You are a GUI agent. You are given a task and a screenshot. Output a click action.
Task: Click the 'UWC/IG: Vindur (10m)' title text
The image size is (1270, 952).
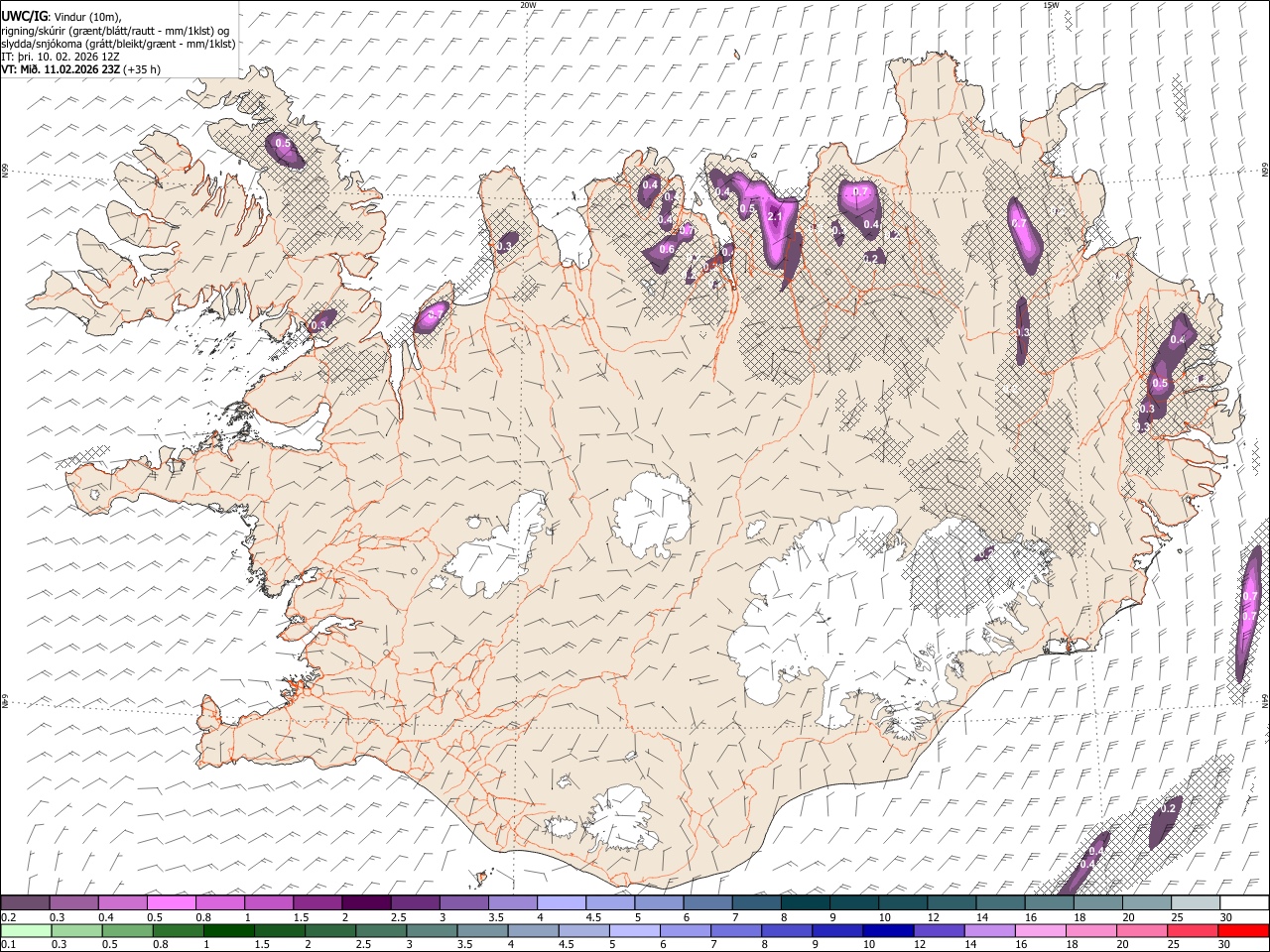(x=61, y=15)
